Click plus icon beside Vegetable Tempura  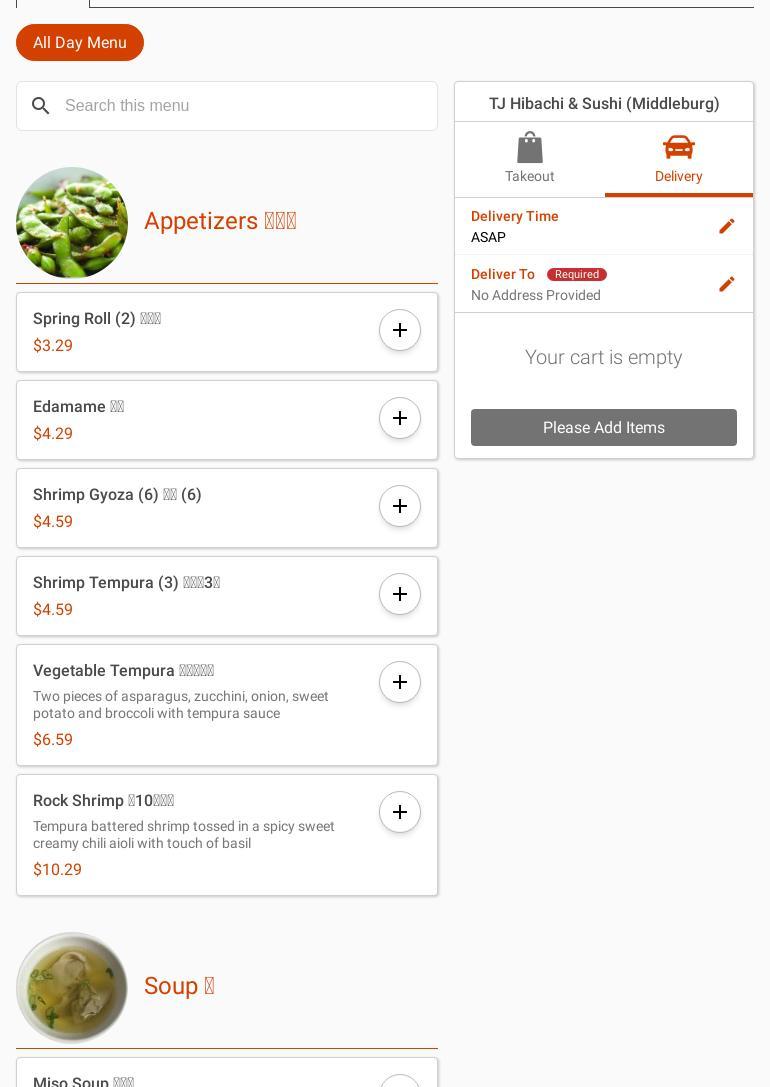[x=400, y=682]
